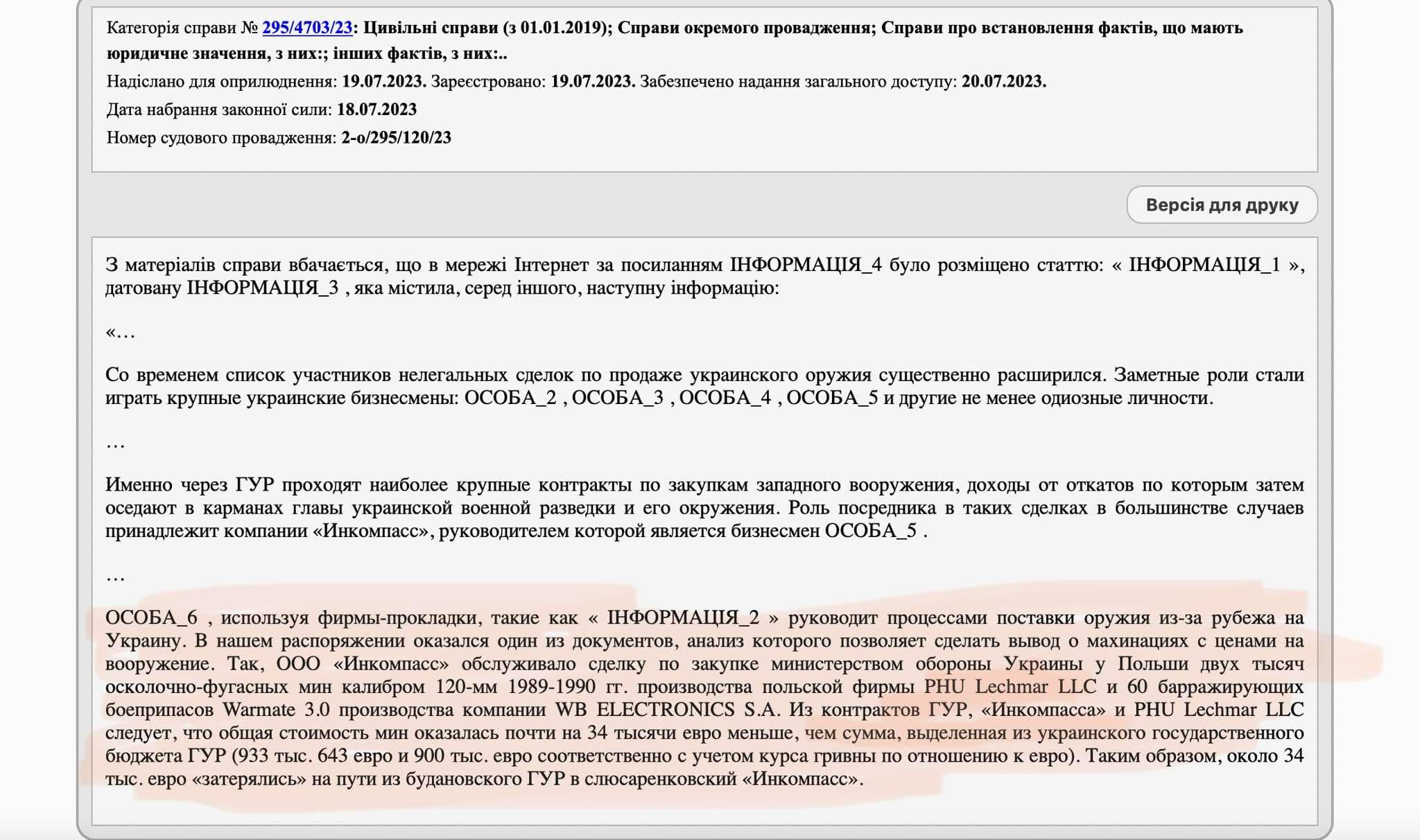
Task: Click the words Именно через ГУР
Action: point(189,485)
